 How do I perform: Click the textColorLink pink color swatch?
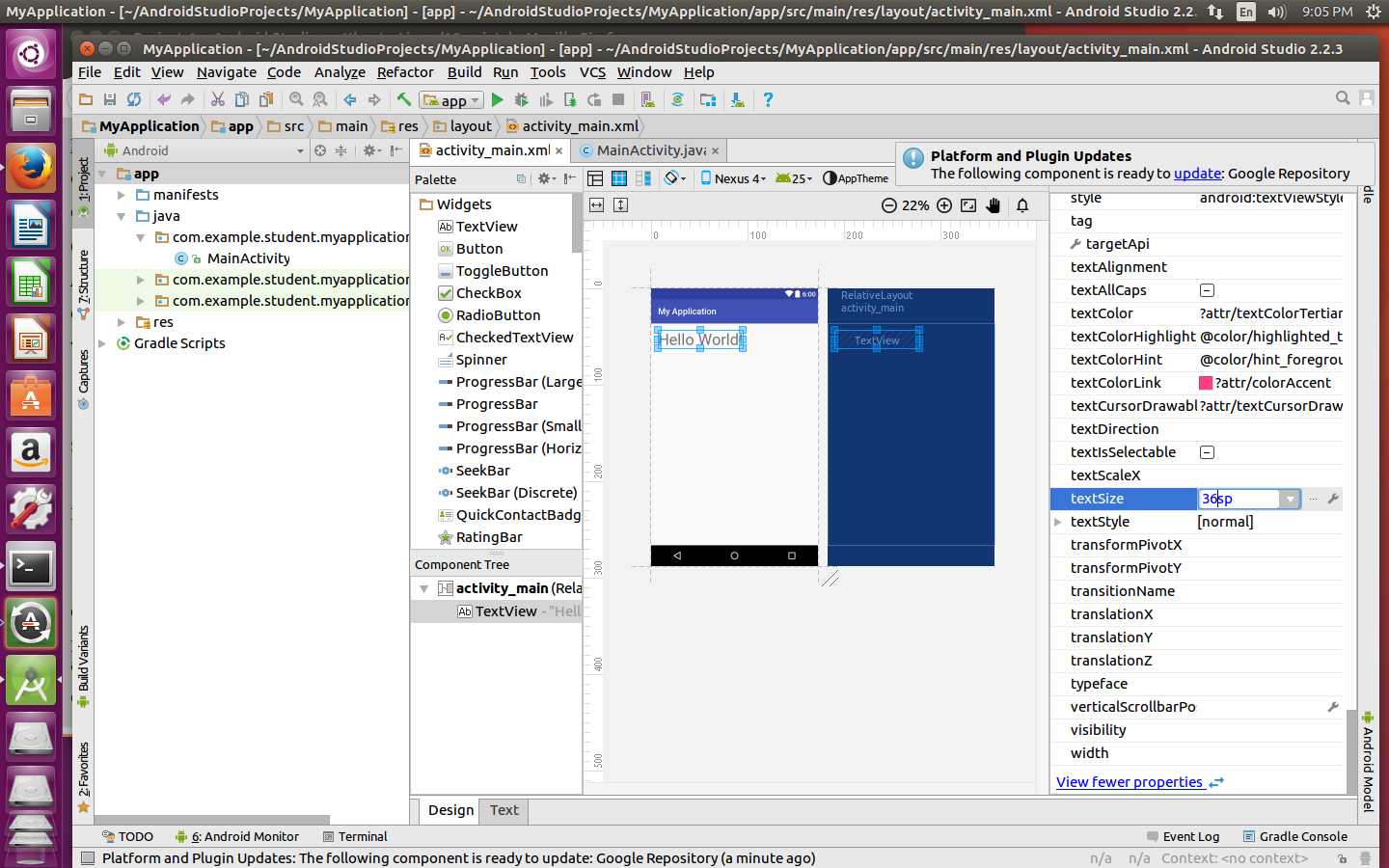[x=1206, y=383]
